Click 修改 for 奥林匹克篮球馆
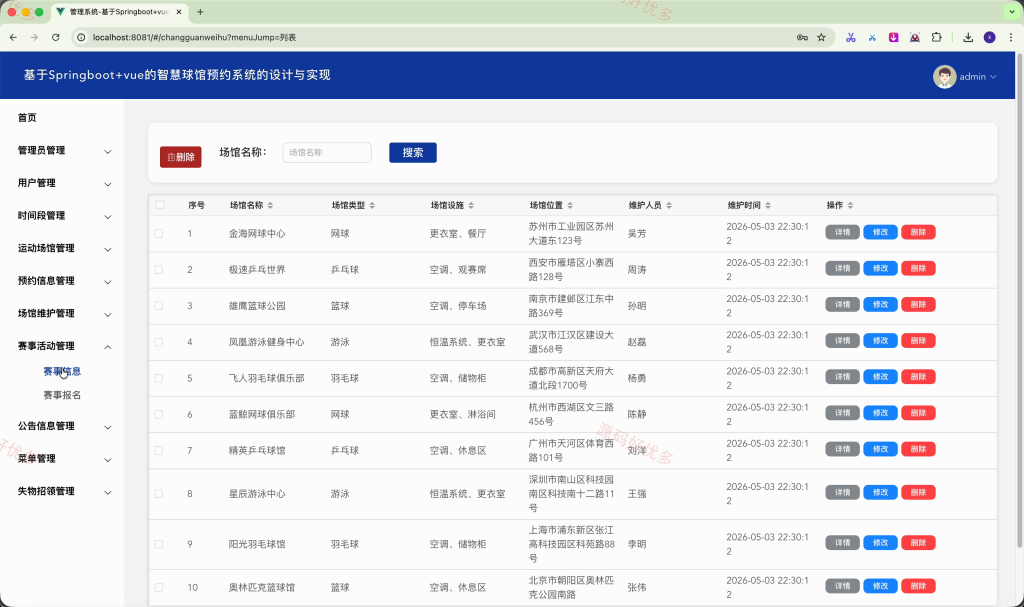Screen dimensions: 1024x607 pyautogui.click(x=880, y=586)
